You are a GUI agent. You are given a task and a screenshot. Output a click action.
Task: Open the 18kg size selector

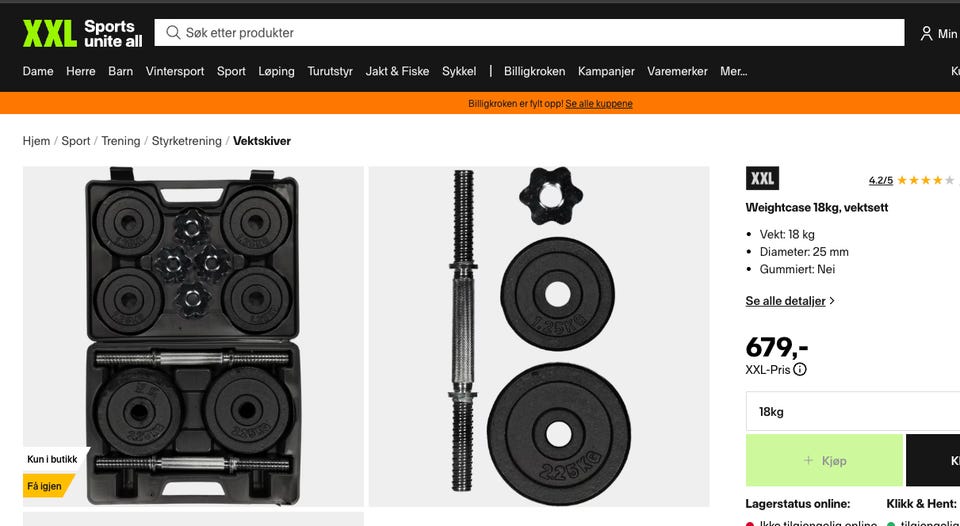tap(853, 411)
